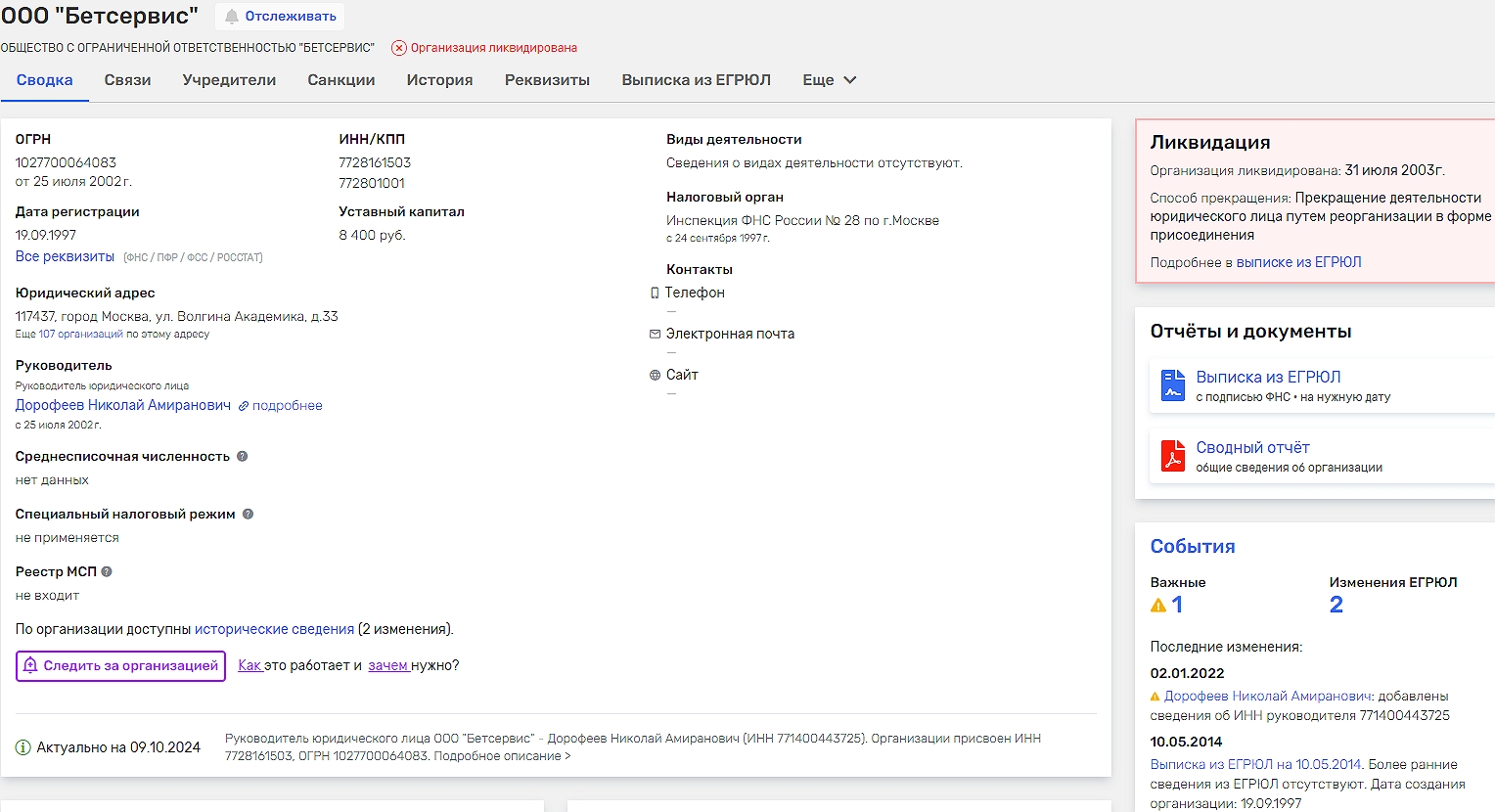
Task: Click the Актуально на 09.10.2024 text
Action: pyautogui.click(x=118, y=747)
